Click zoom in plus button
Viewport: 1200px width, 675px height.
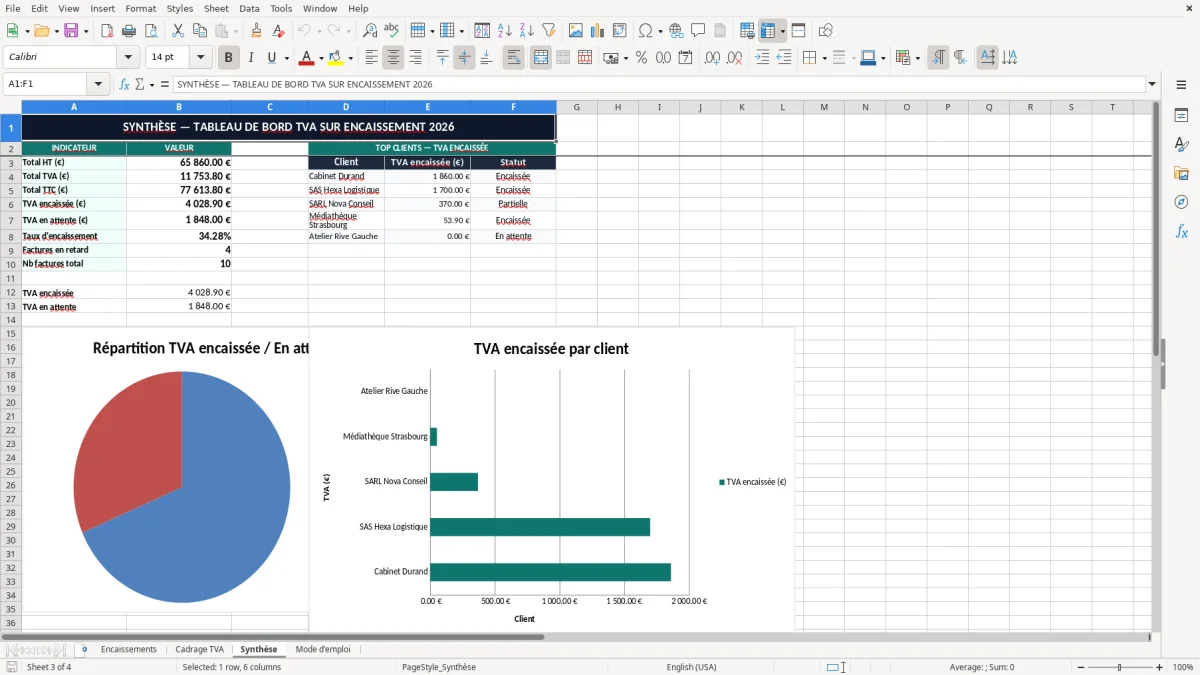[x=1160, y=667]
